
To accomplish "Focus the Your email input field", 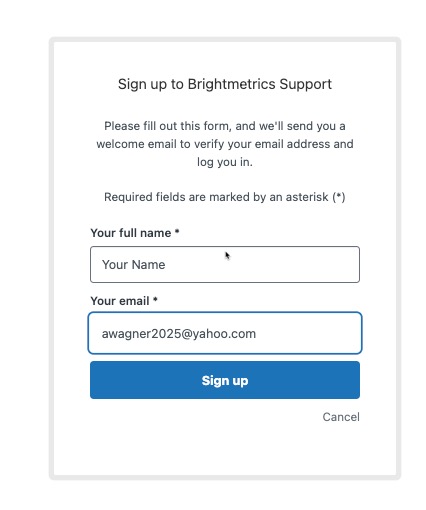I will [x=225, y=333].
